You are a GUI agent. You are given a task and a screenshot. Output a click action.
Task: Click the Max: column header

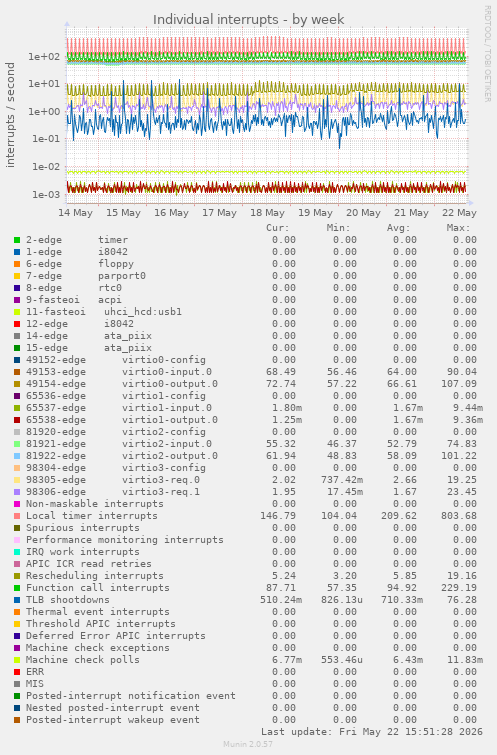(x=458, y=228)
